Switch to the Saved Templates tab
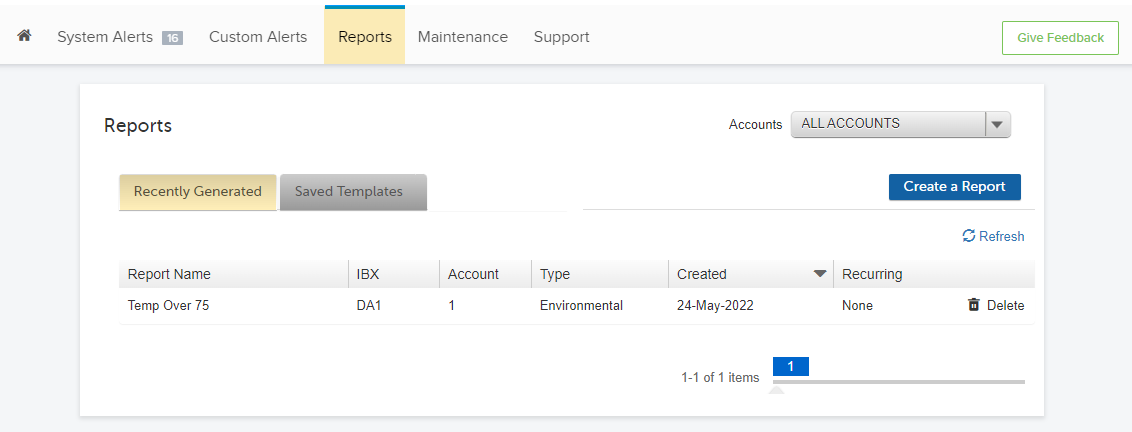 353,192
